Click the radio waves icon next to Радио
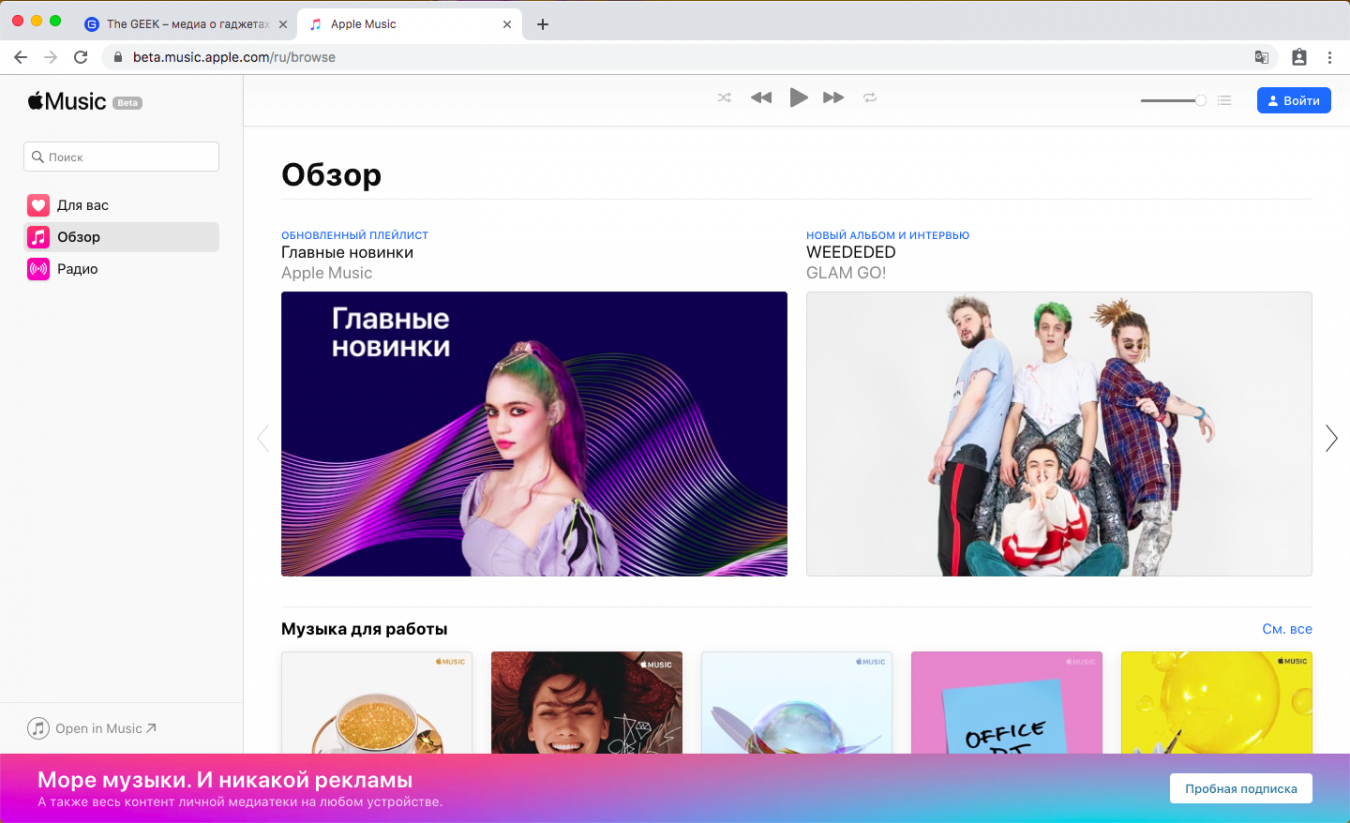The height and width of the screenshot is (823, 1350). tap(38, 269)
